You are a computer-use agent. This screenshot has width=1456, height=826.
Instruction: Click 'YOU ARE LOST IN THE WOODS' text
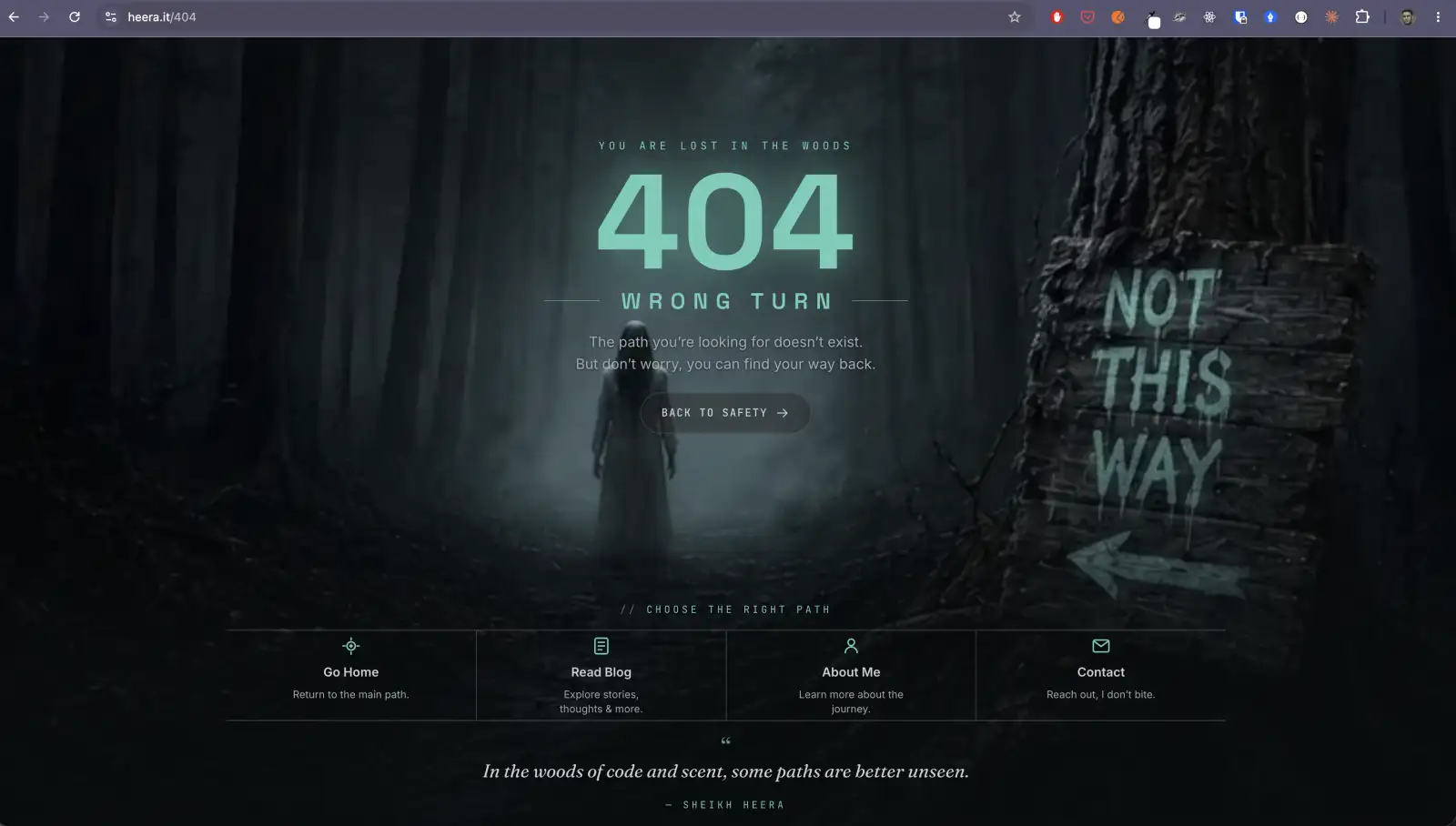point(724,146)
